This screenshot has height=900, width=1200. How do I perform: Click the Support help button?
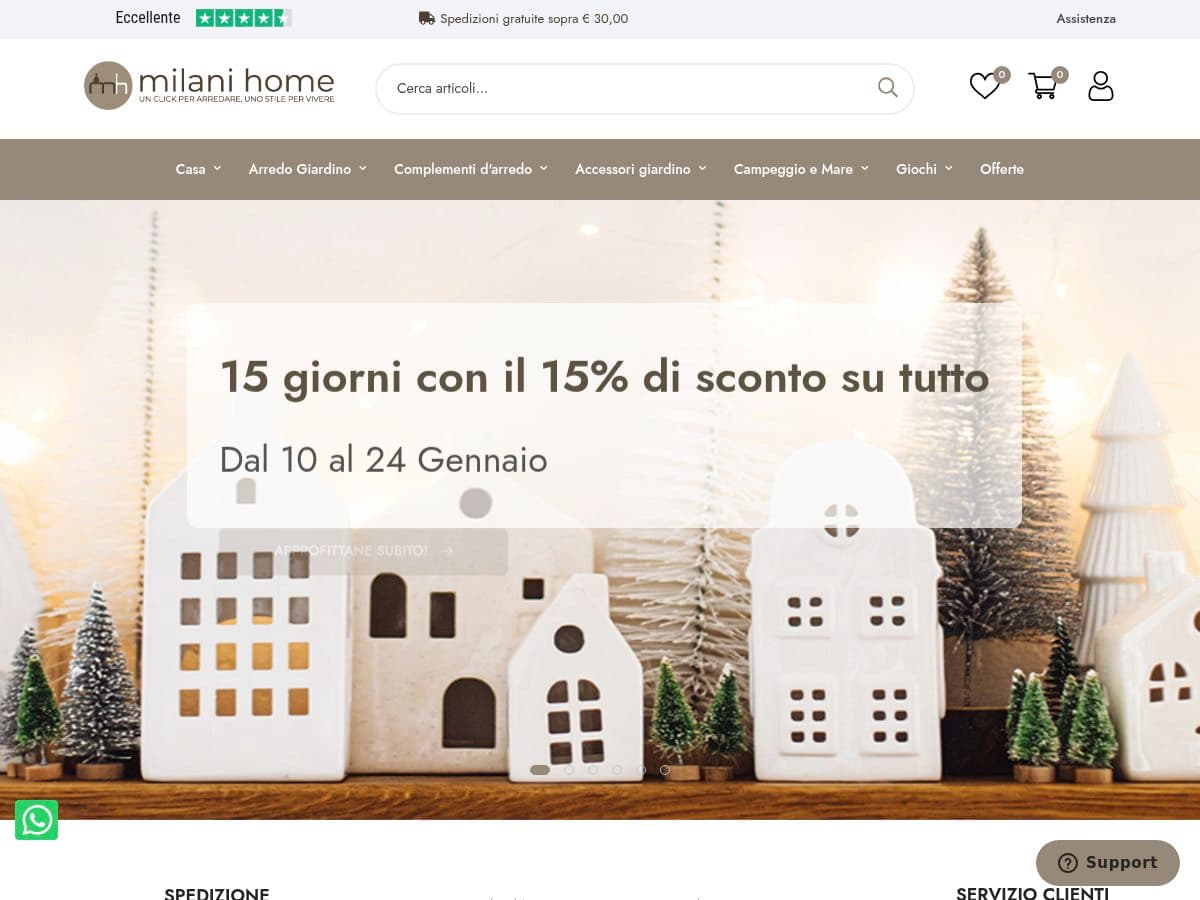(x=1108, y=862)
